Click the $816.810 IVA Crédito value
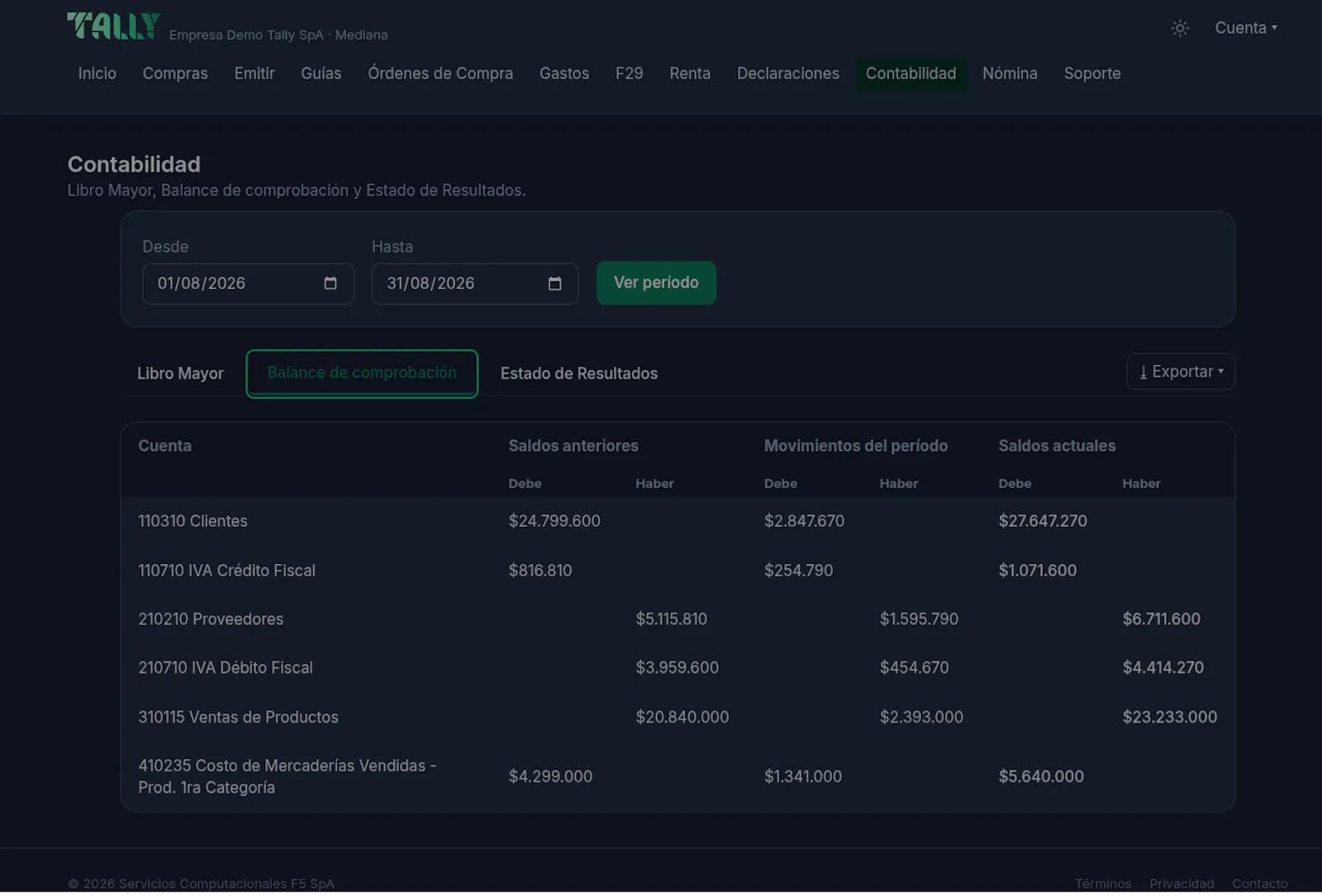Image resolution: width=1322 pixels, height=896 pixels. tap(540, 571)
